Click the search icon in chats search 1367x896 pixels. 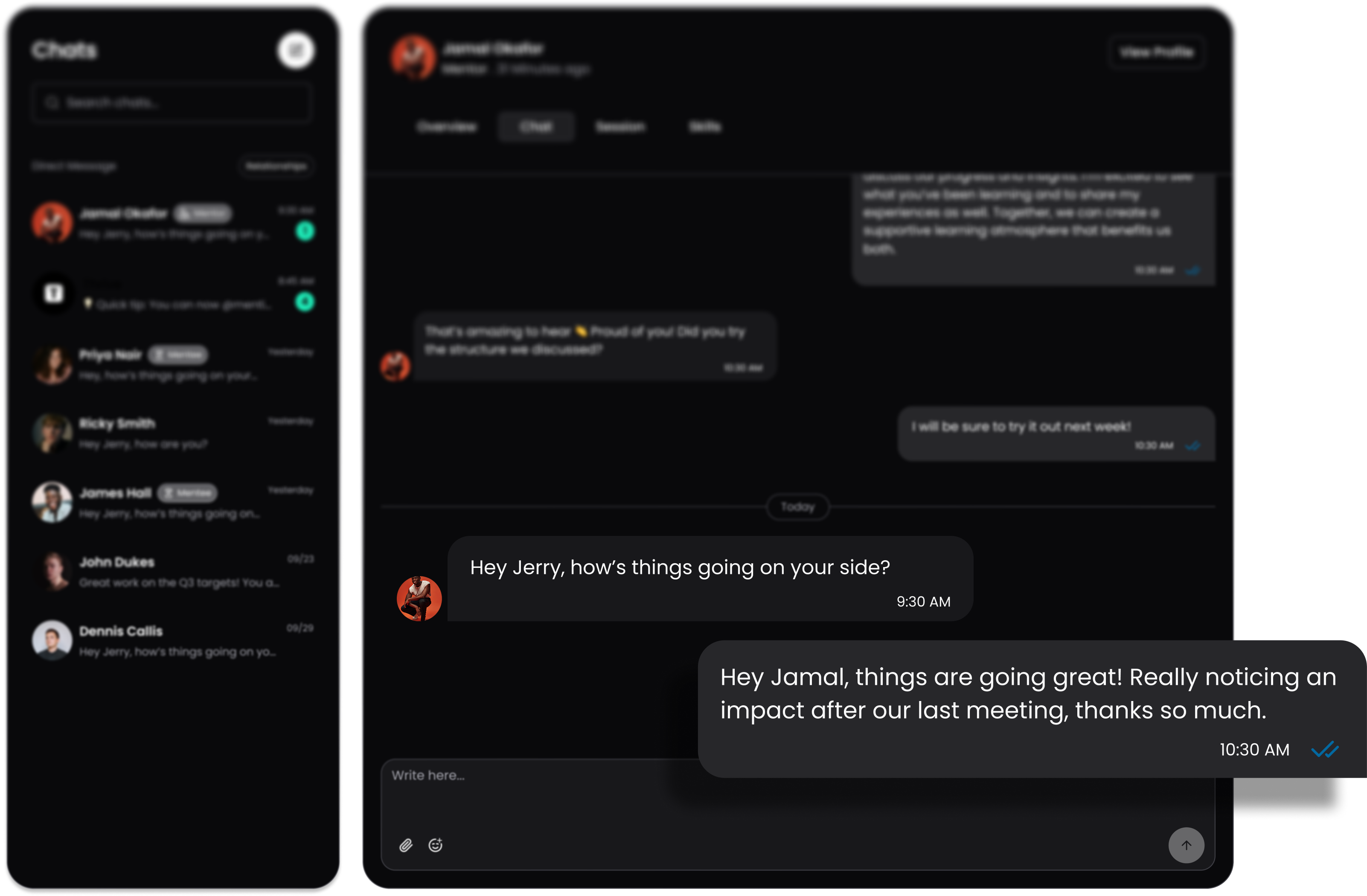coord(52,103)
